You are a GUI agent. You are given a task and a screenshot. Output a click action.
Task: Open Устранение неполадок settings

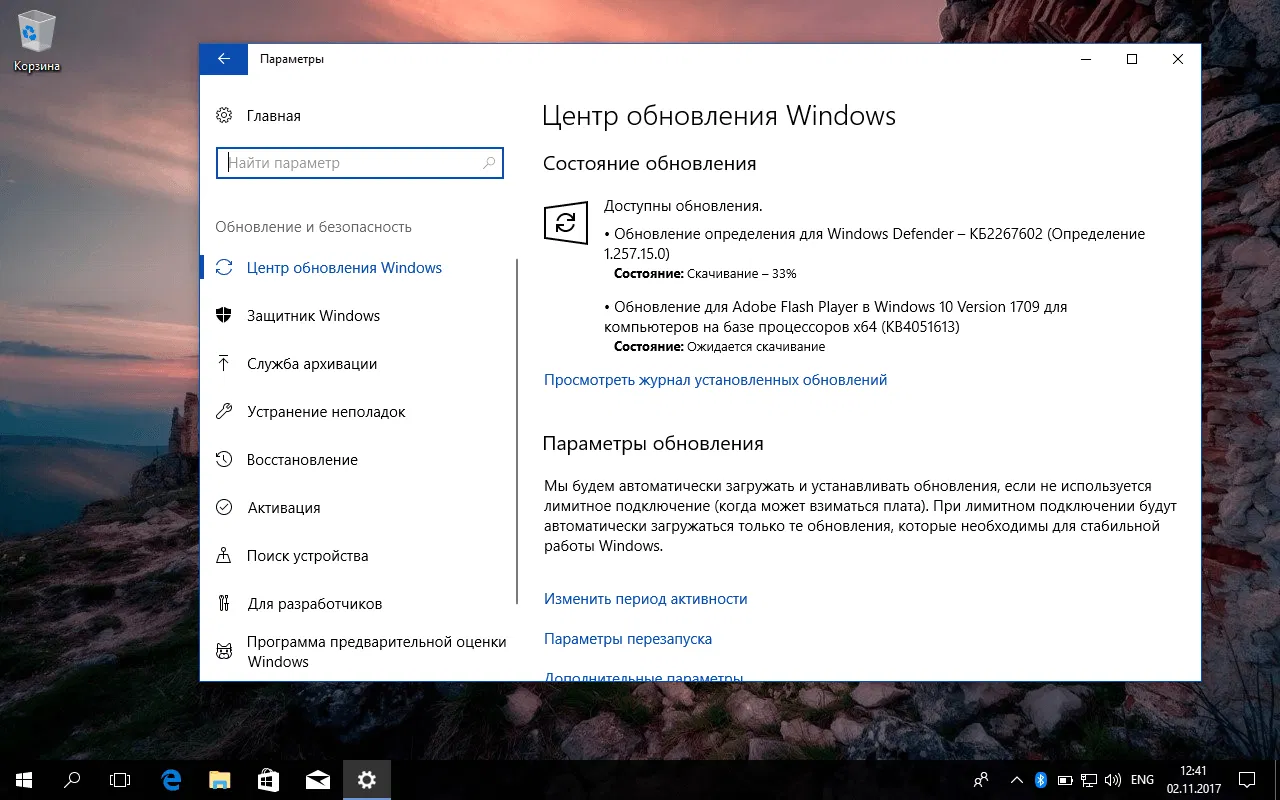[x=327, y=411]
